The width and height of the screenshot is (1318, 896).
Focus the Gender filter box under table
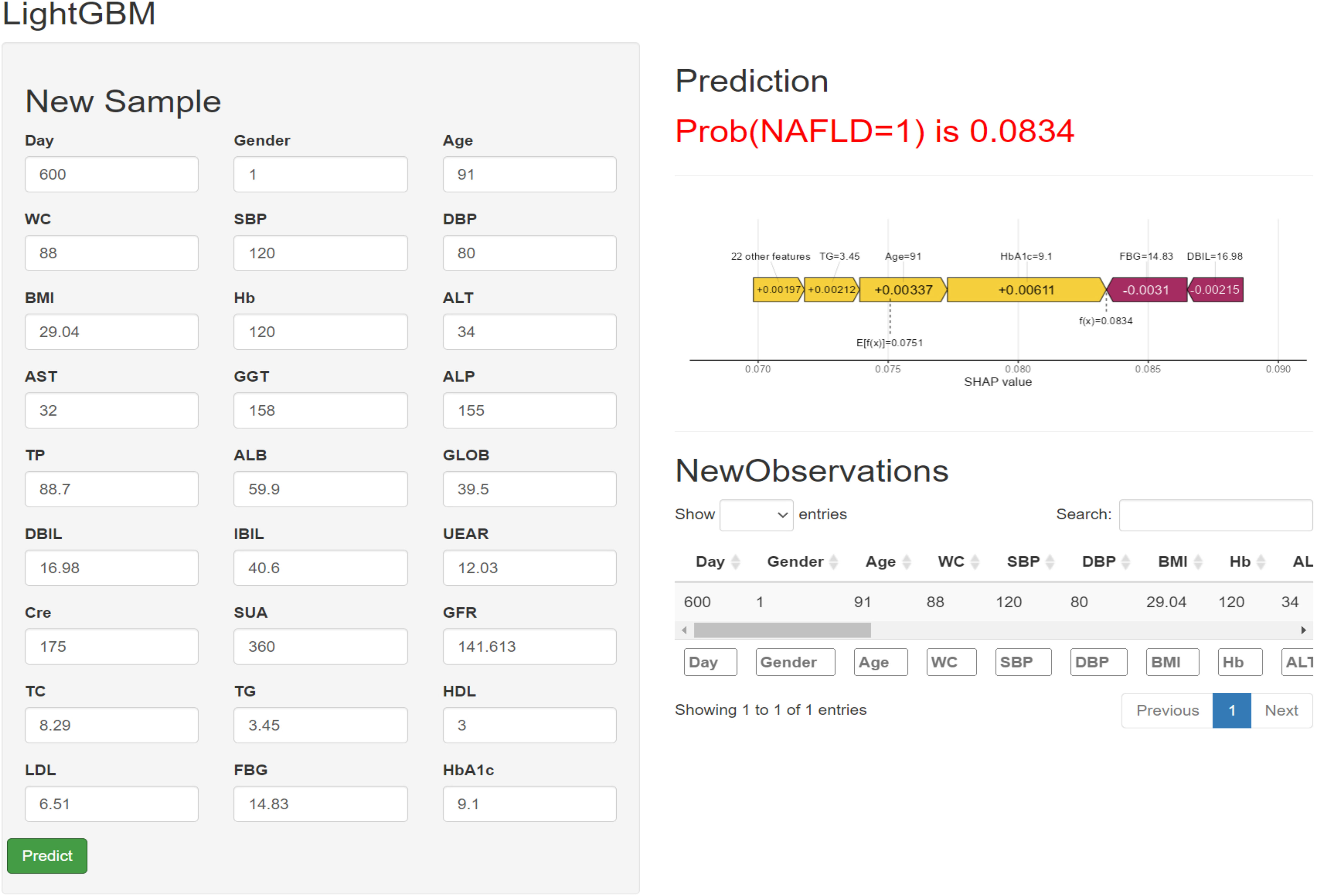coord(795,662)
